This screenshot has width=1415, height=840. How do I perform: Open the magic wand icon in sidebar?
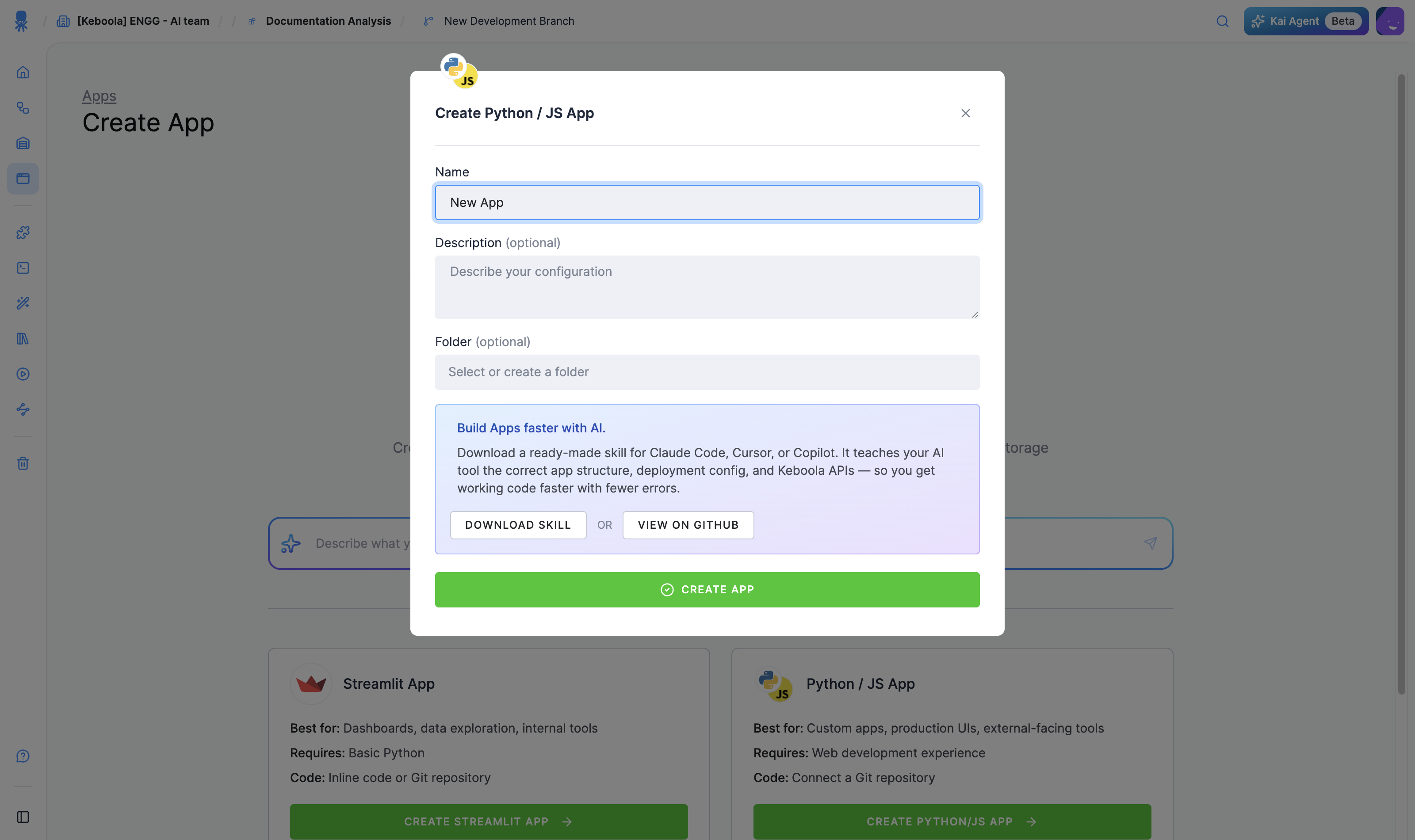(23, 303)
